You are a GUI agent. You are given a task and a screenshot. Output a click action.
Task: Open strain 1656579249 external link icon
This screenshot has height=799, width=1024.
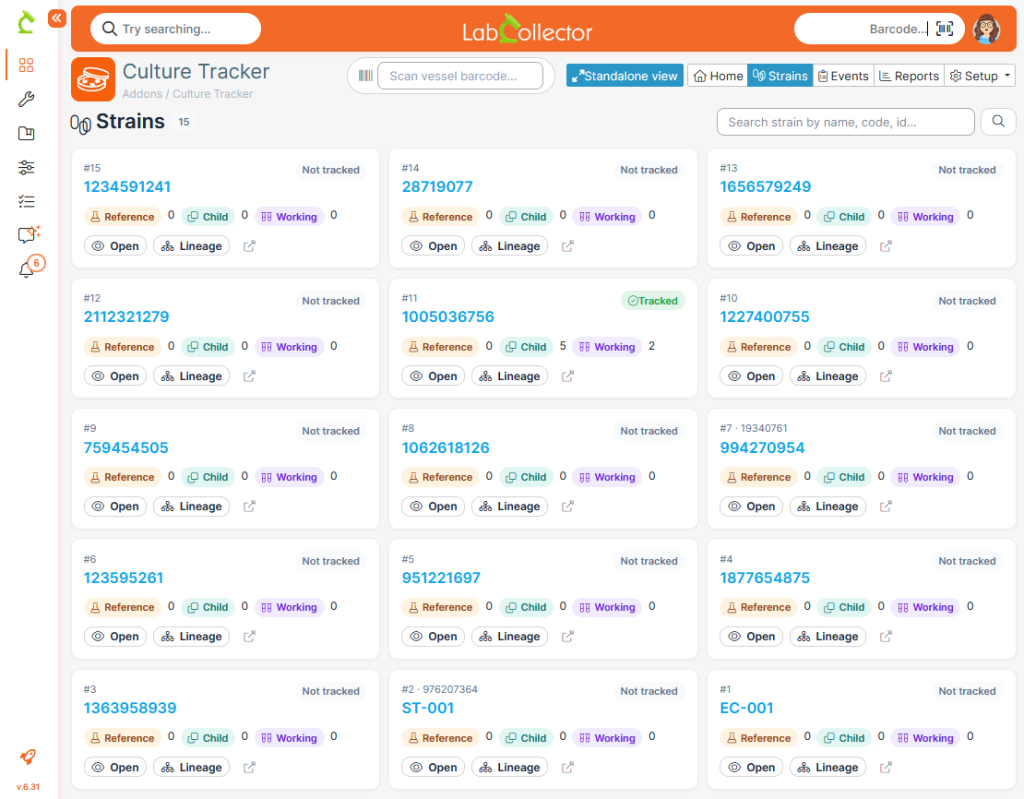pyautogui.click(x=886, y=246)
